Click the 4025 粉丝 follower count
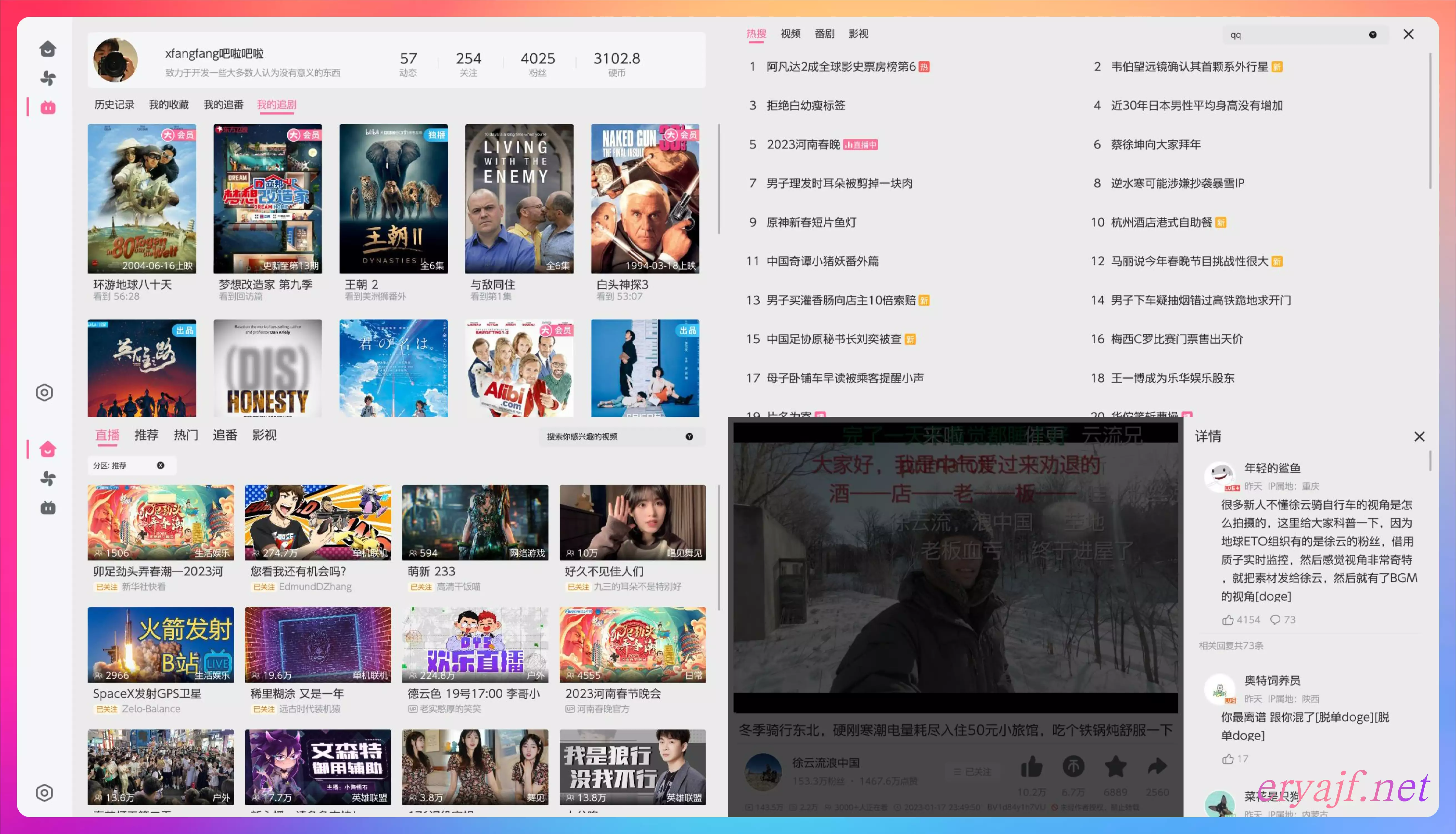 point(537,64)
